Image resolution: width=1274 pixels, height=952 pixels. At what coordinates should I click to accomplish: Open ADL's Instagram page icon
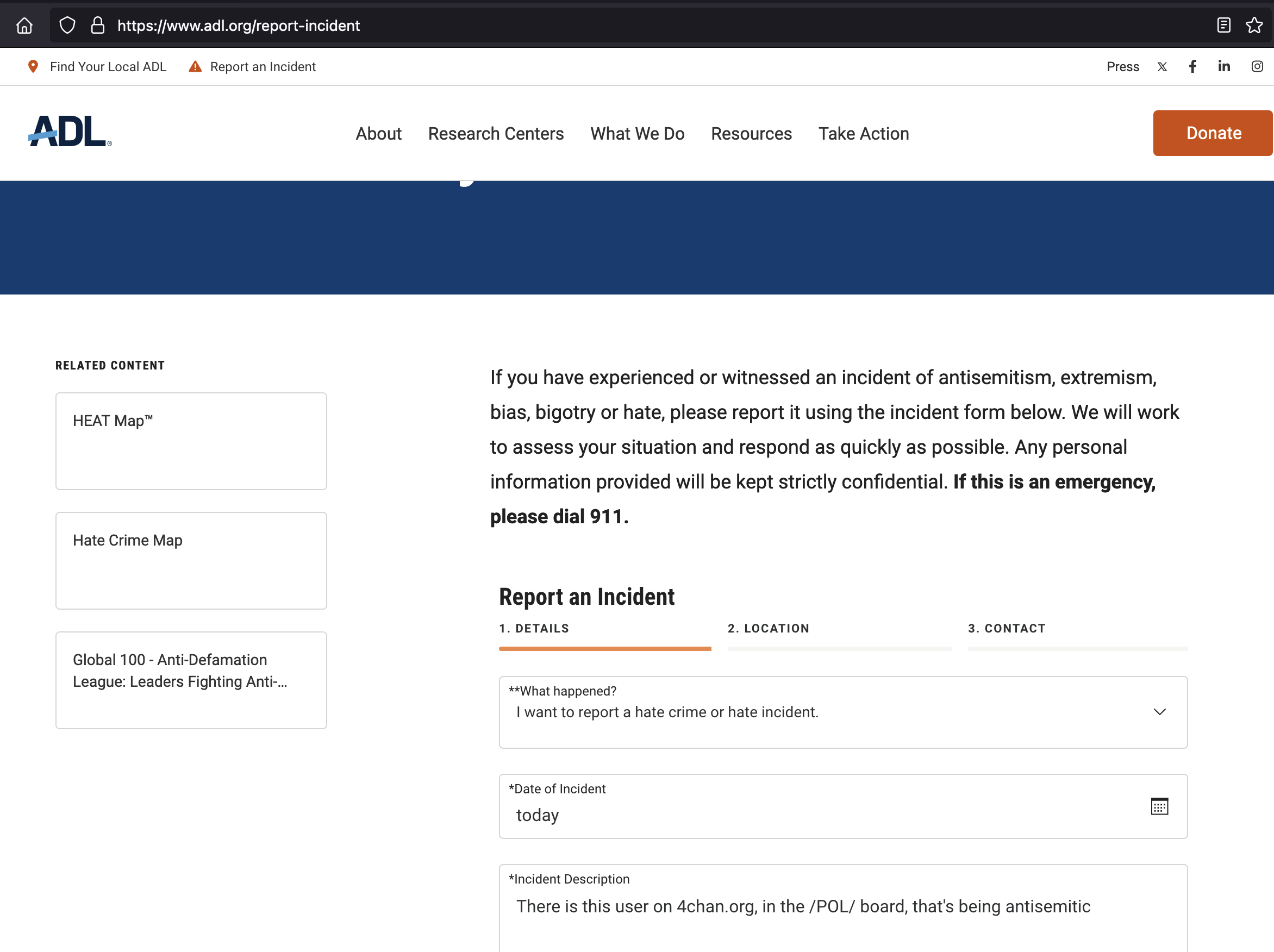click(x=1257, y=67)
